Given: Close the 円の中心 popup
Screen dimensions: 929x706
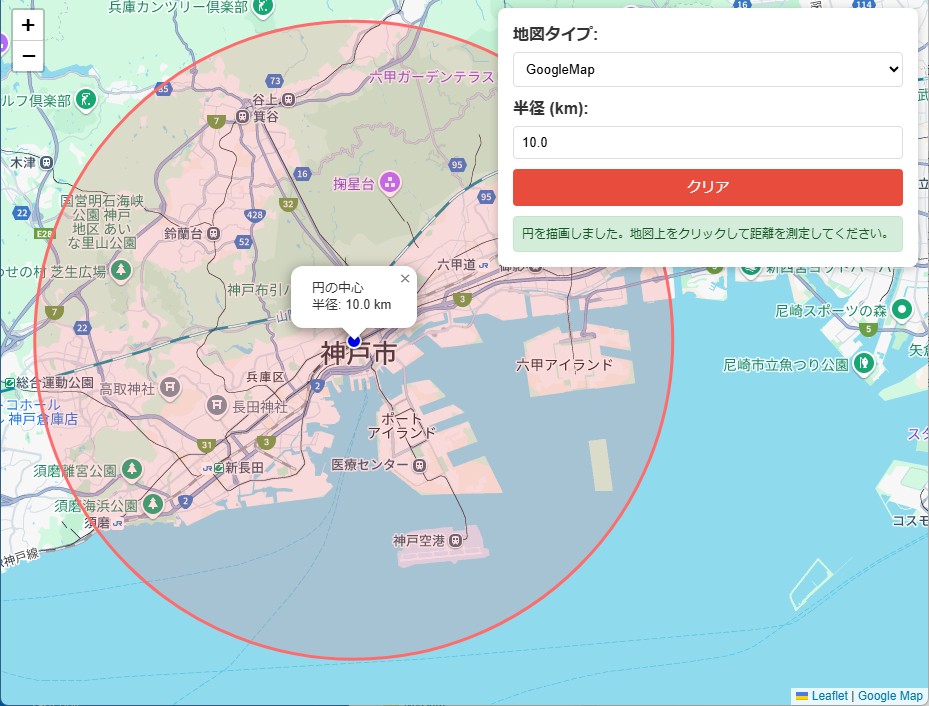Looking at the screenshot, I should pyautogui.click(x=405, y=278).
